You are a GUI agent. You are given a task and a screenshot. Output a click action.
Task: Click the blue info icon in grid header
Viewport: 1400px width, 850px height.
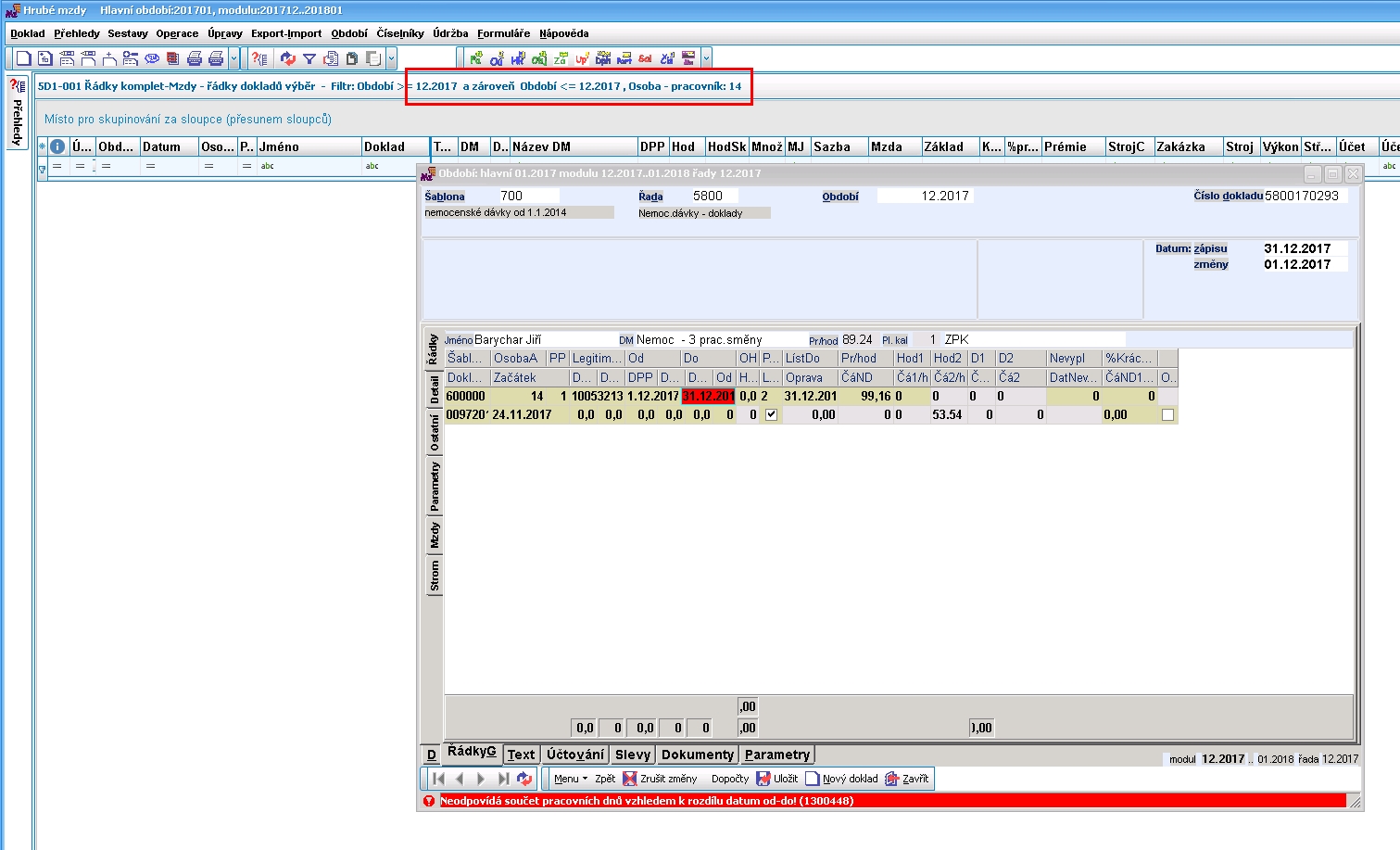point(57,146)
